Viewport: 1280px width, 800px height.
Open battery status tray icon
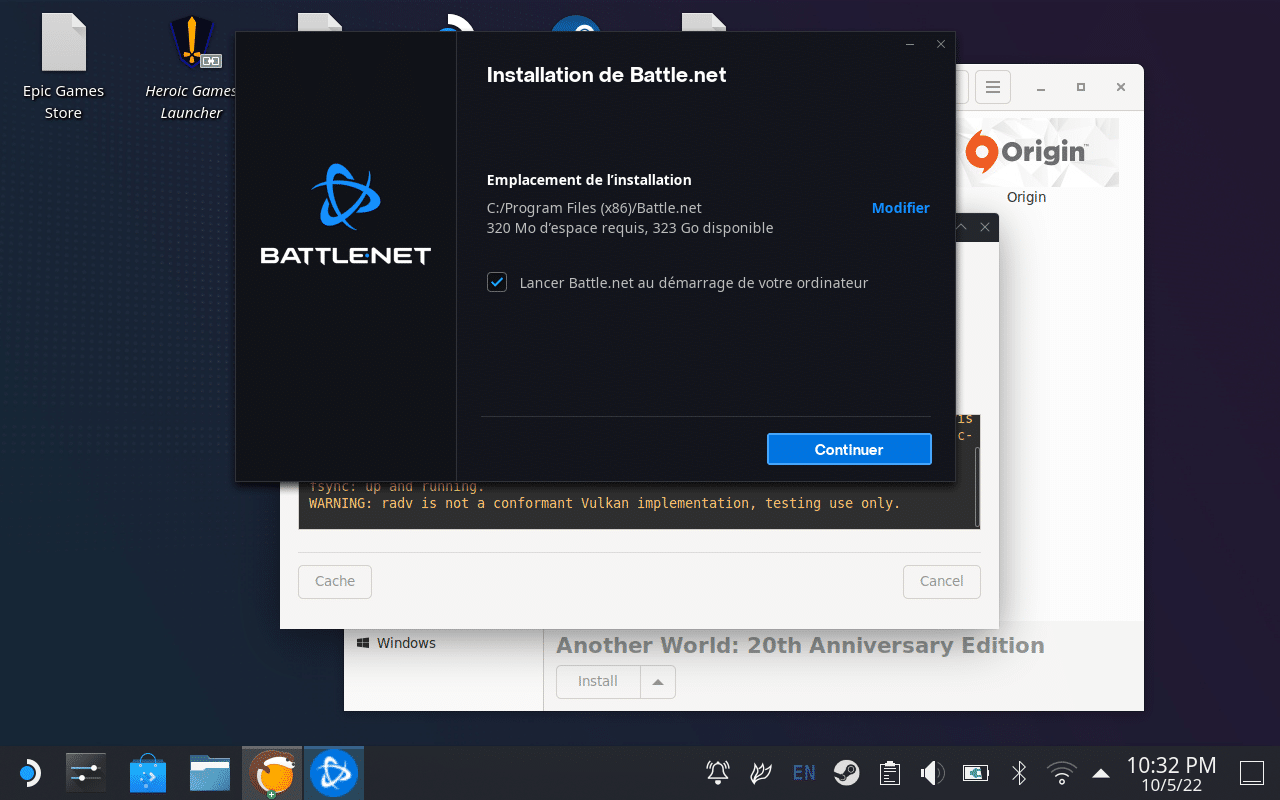click(x=975, y=772)
